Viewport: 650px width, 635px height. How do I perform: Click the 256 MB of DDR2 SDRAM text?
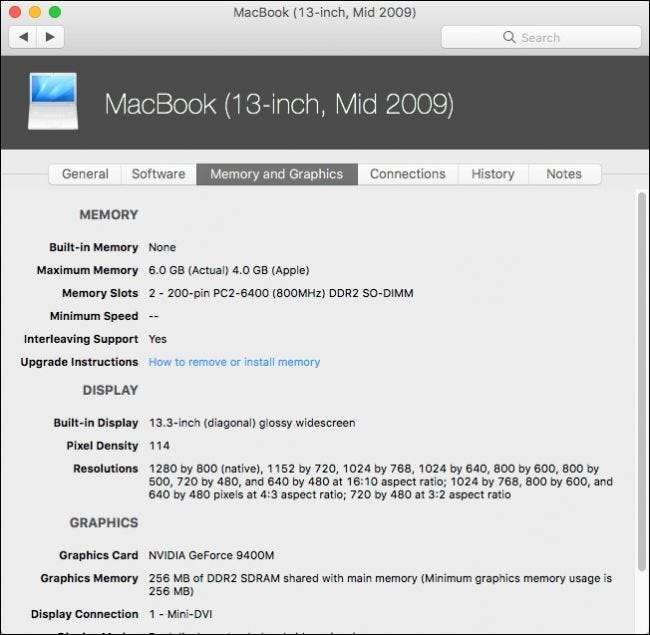380,584
